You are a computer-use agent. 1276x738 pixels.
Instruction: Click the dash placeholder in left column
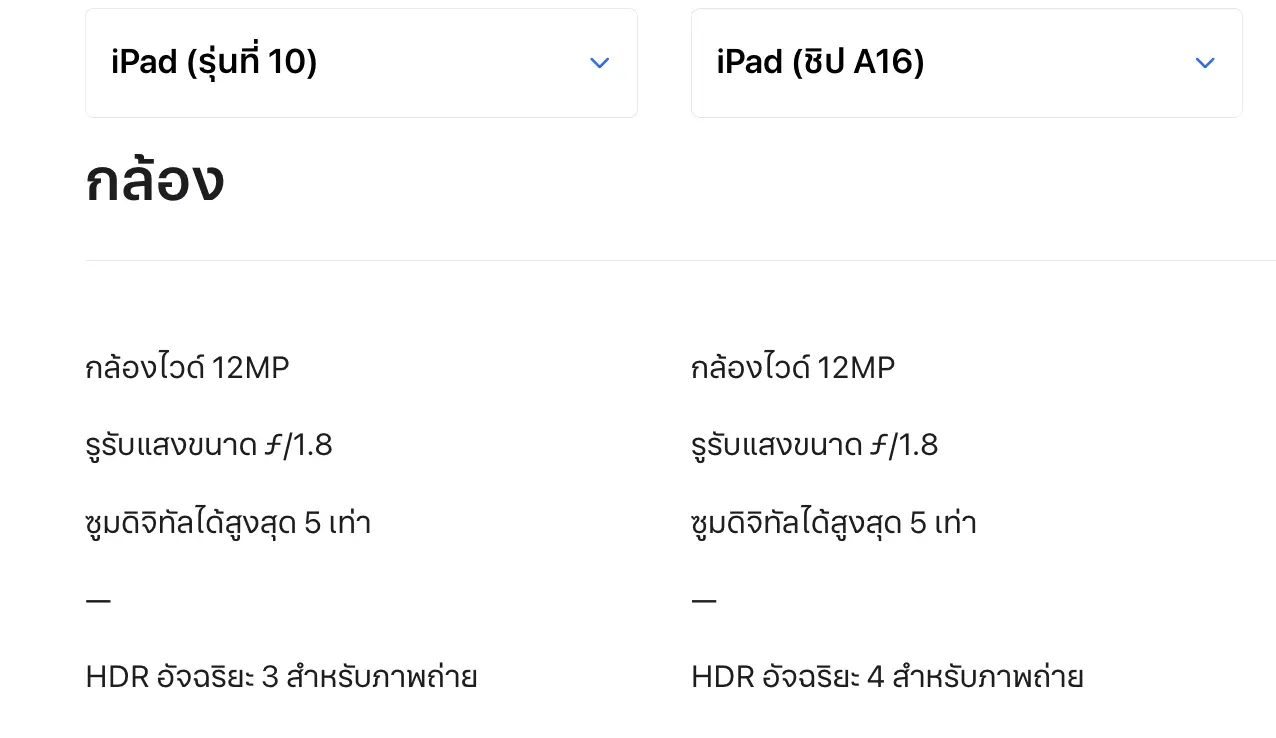[98, 601]
